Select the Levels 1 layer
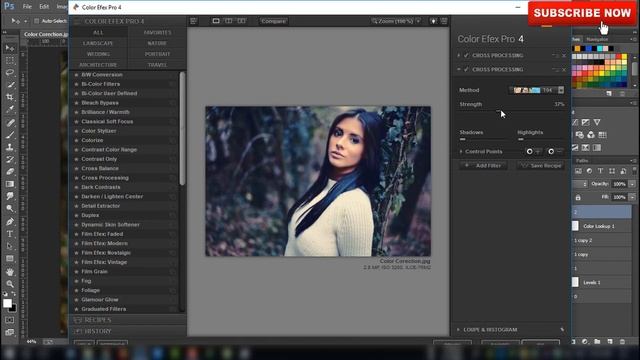 click(601, 282)
